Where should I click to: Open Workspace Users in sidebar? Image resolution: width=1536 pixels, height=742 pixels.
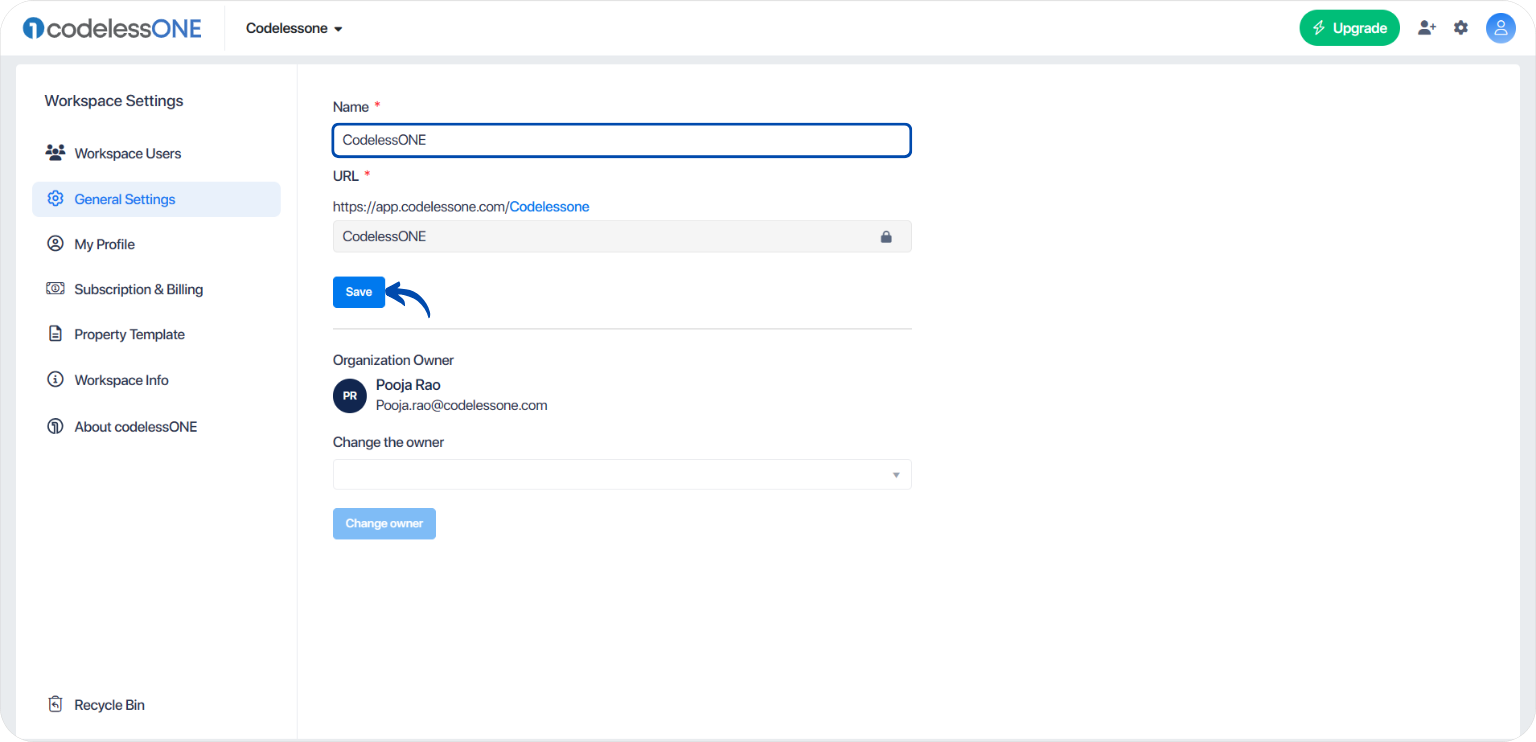[156, 153]
